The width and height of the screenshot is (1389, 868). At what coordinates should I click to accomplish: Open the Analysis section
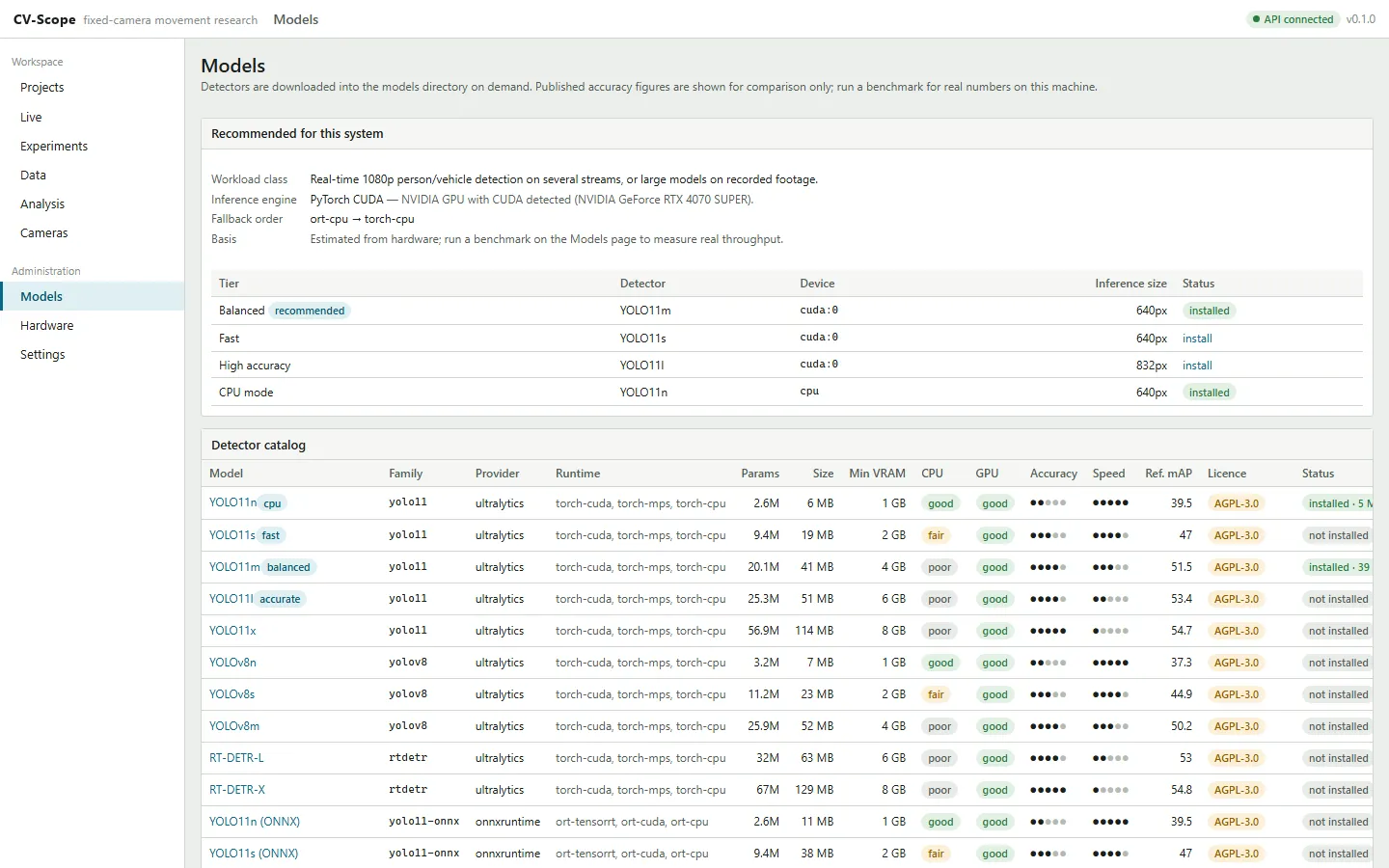(x=92, y=204)
